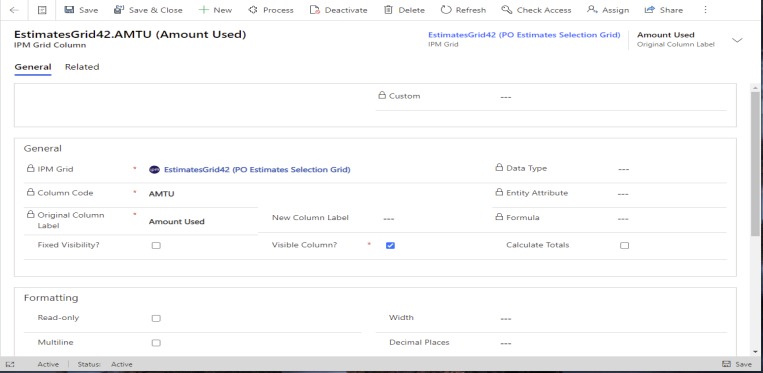Share this record
Screen dimensions: 763x373
coord(663,10)
